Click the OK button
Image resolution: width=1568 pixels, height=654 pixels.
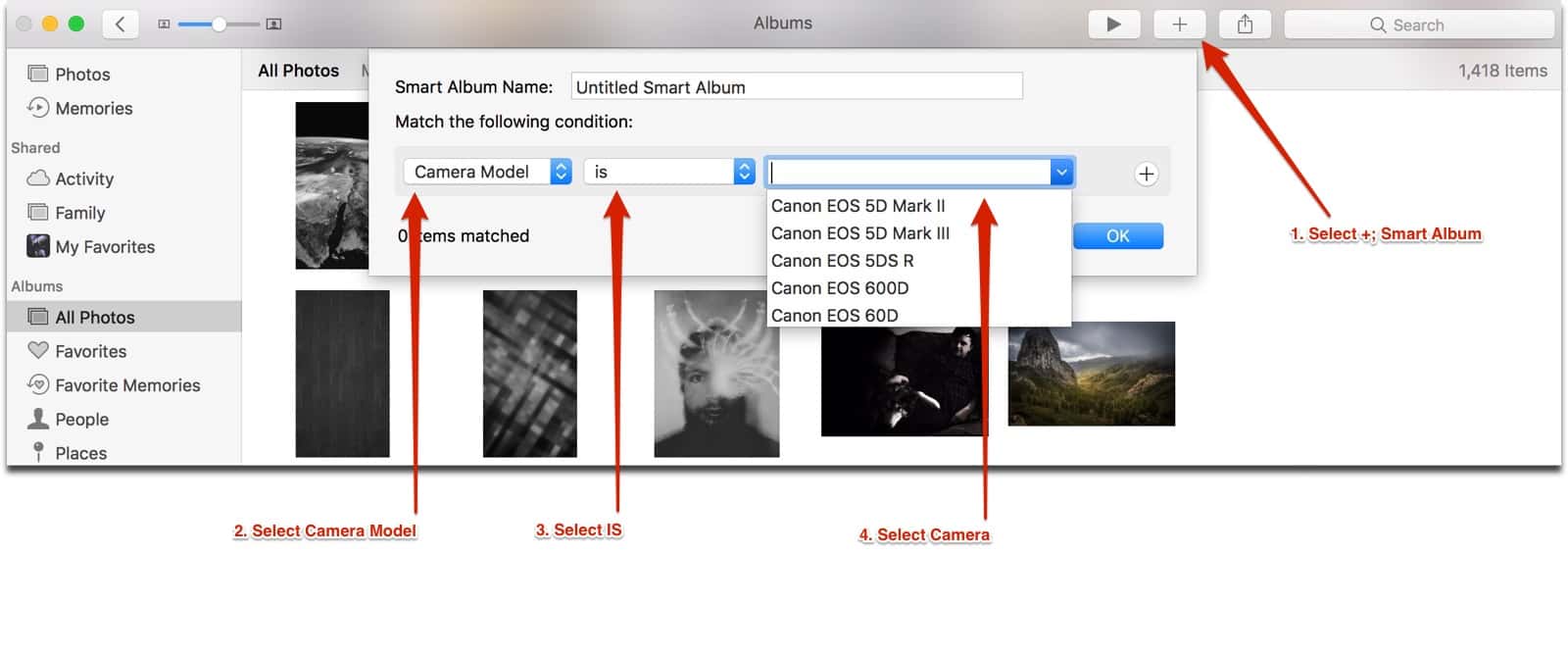(1118, 235)
